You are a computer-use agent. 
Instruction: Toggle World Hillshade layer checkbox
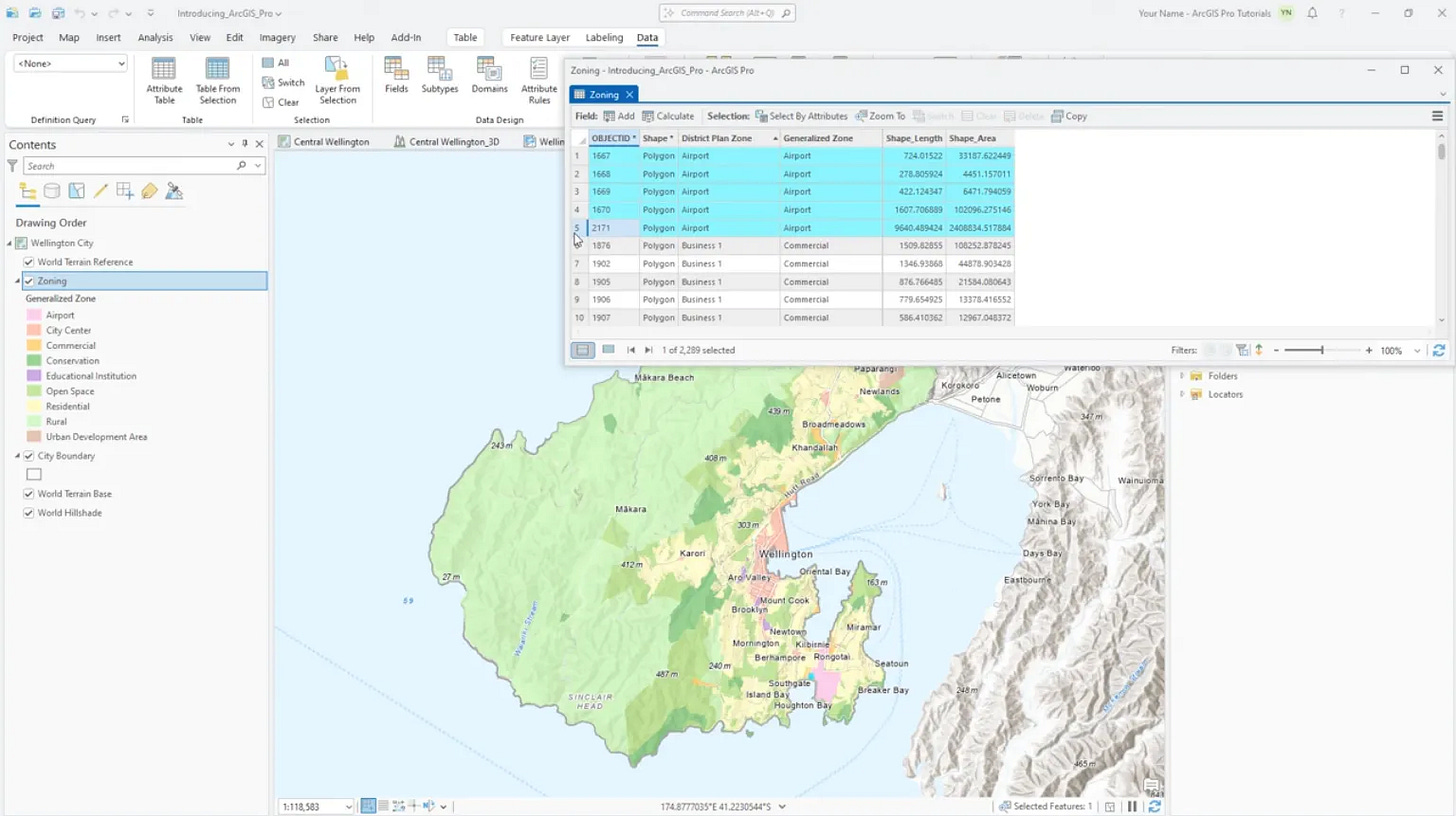[x=29, y=513]
